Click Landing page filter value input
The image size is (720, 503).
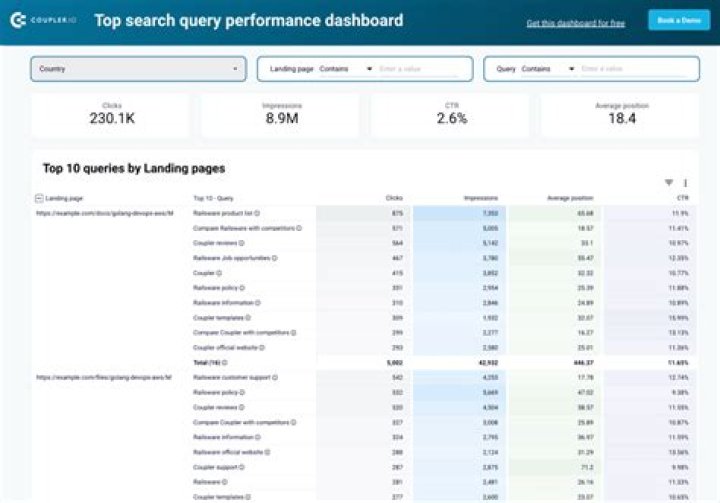[x=420, y=69]
